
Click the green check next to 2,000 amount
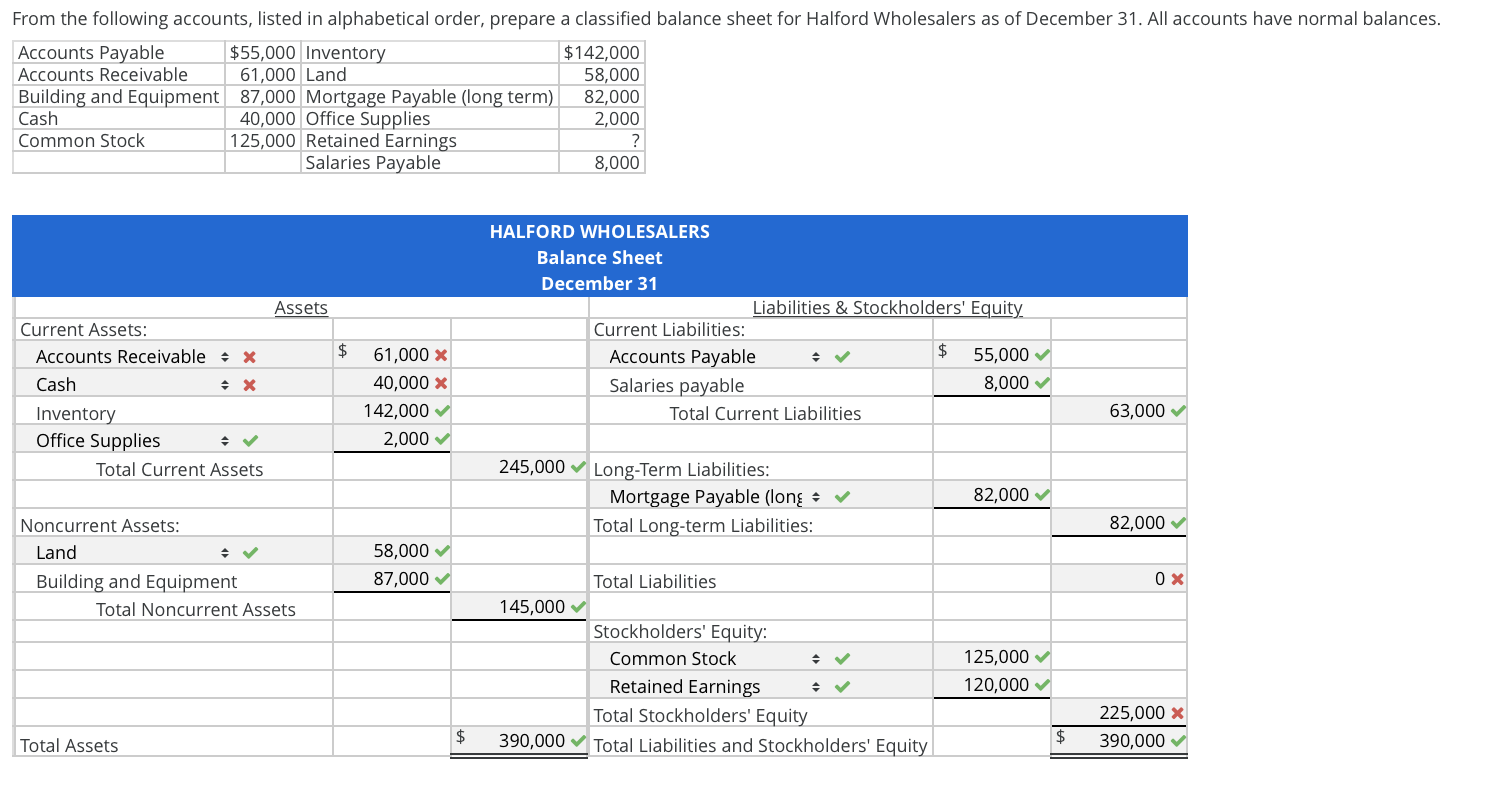441,439
